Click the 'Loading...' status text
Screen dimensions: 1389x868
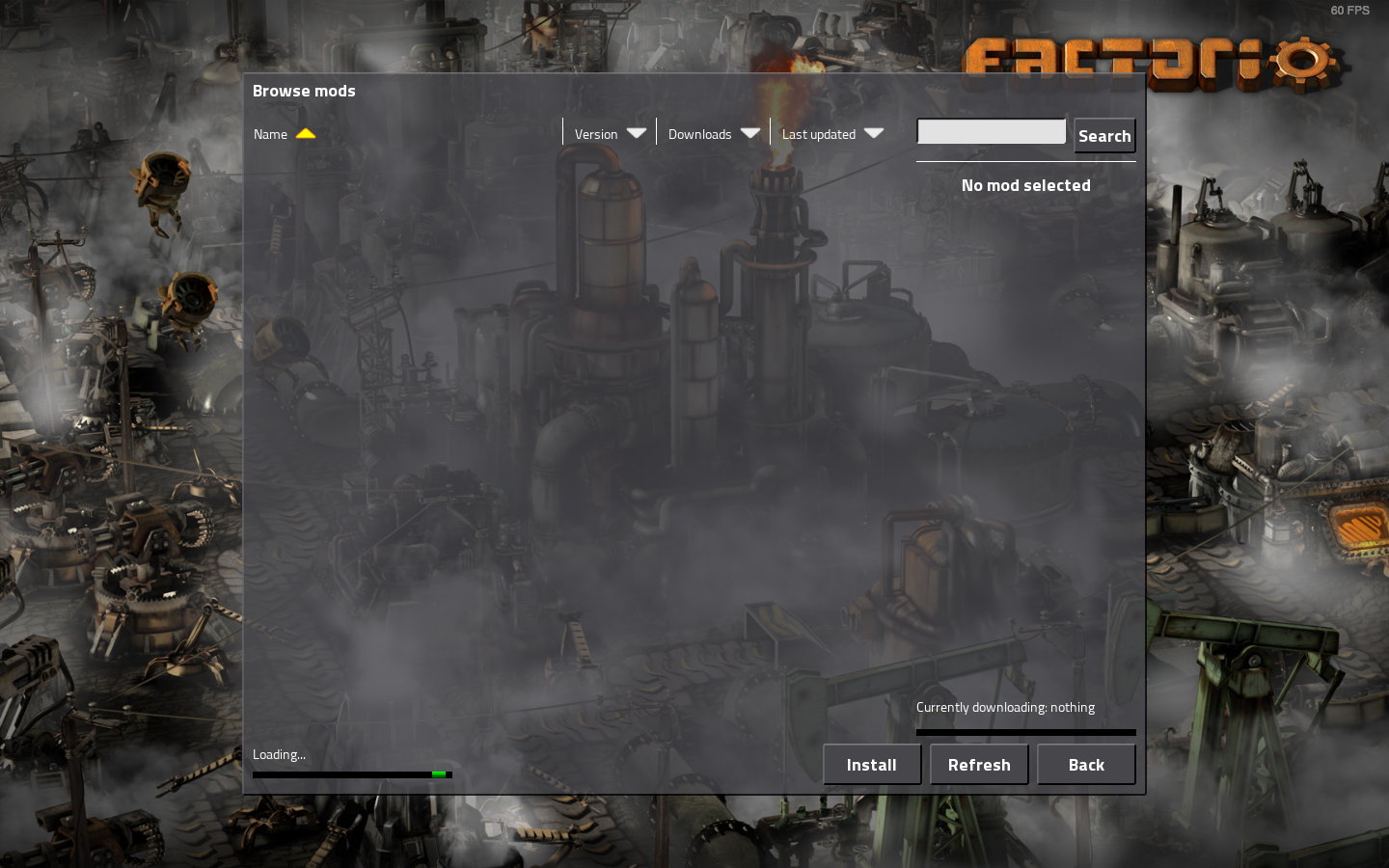click(x=279, y=754)
